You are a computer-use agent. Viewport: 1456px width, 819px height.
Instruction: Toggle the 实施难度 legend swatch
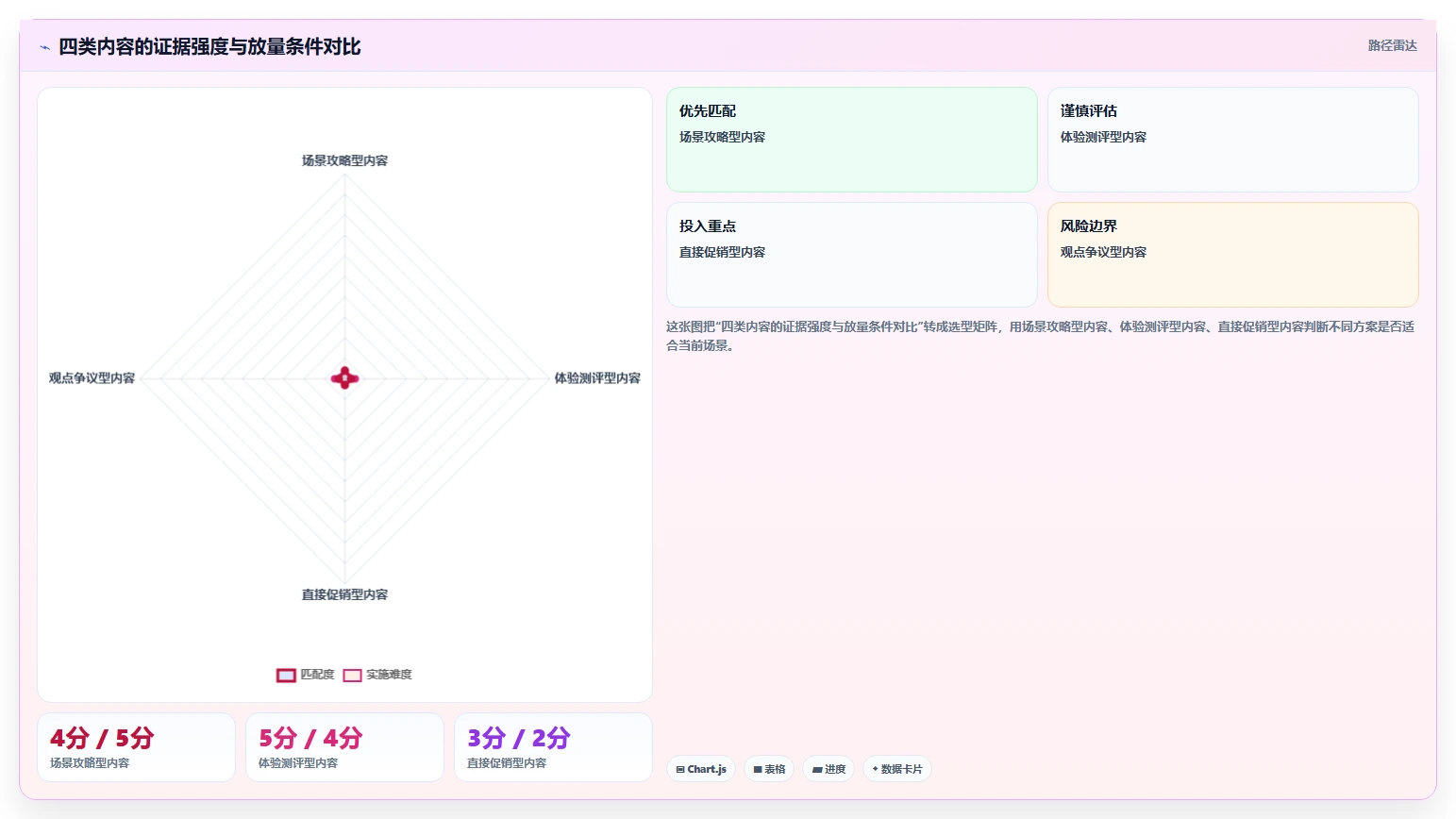coord(352,675)
